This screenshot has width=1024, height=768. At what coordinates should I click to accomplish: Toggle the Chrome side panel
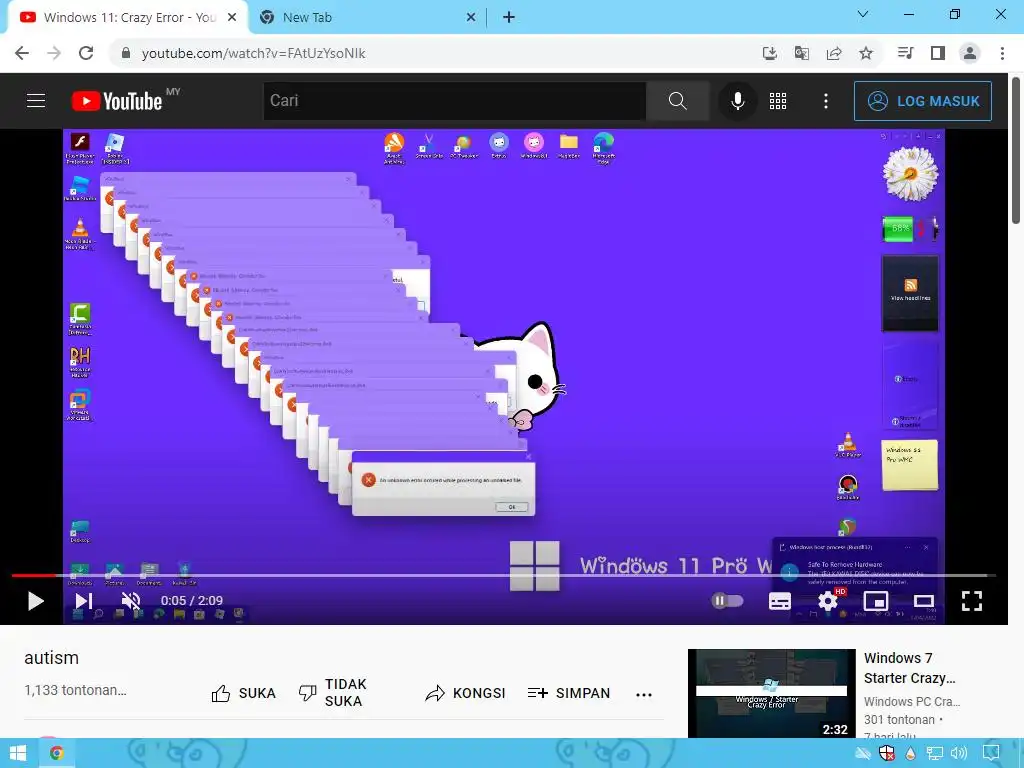938,53
